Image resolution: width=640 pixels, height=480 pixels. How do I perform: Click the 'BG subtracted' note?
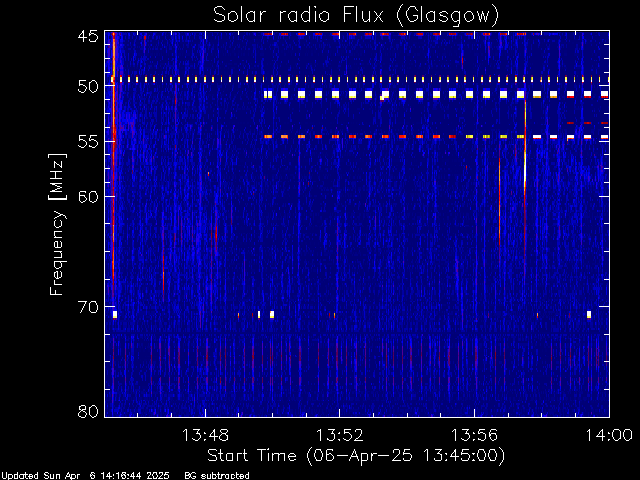[x=217, y=476]
